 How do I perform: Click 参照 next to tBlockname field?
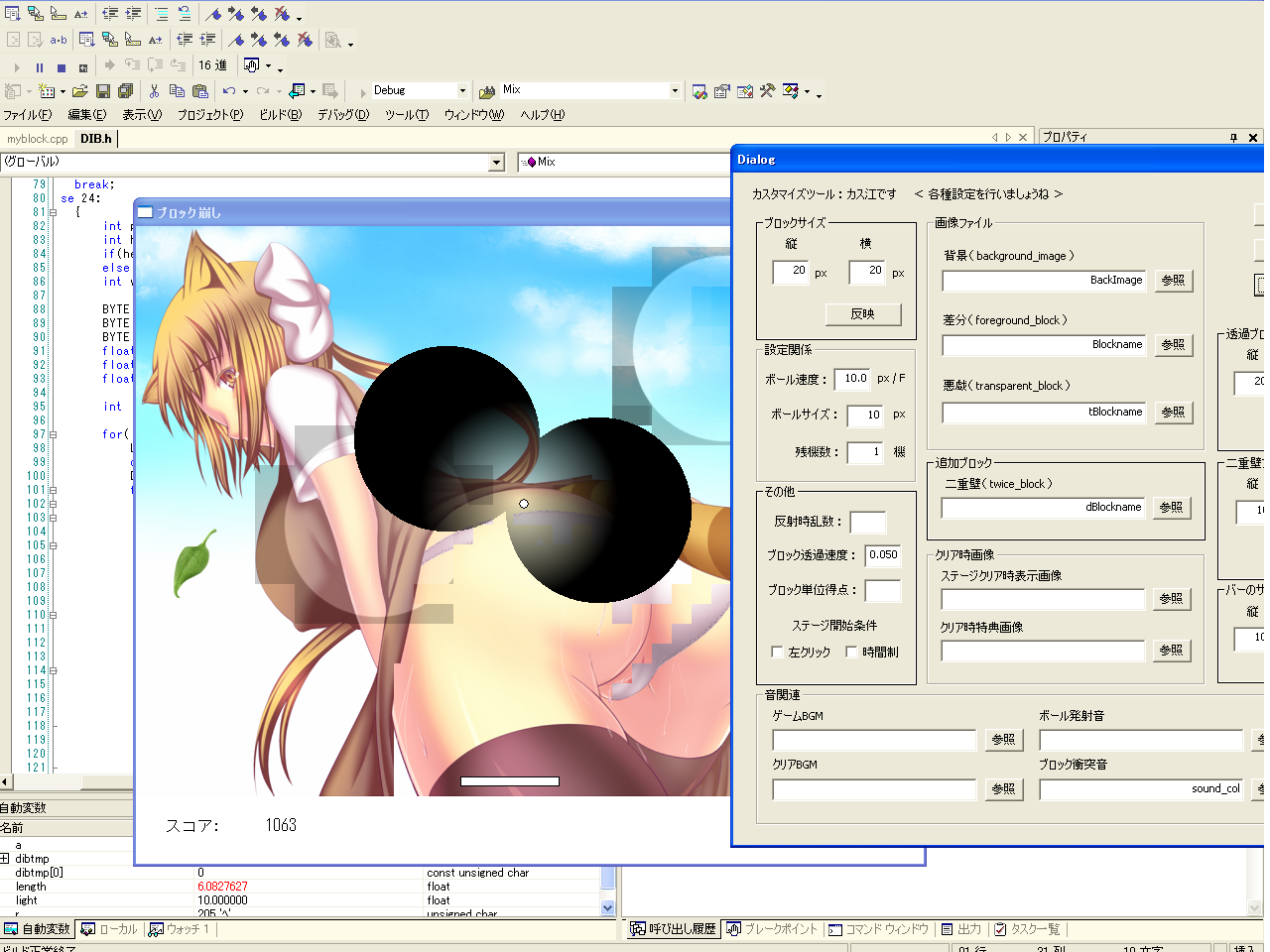(1173, 413)
